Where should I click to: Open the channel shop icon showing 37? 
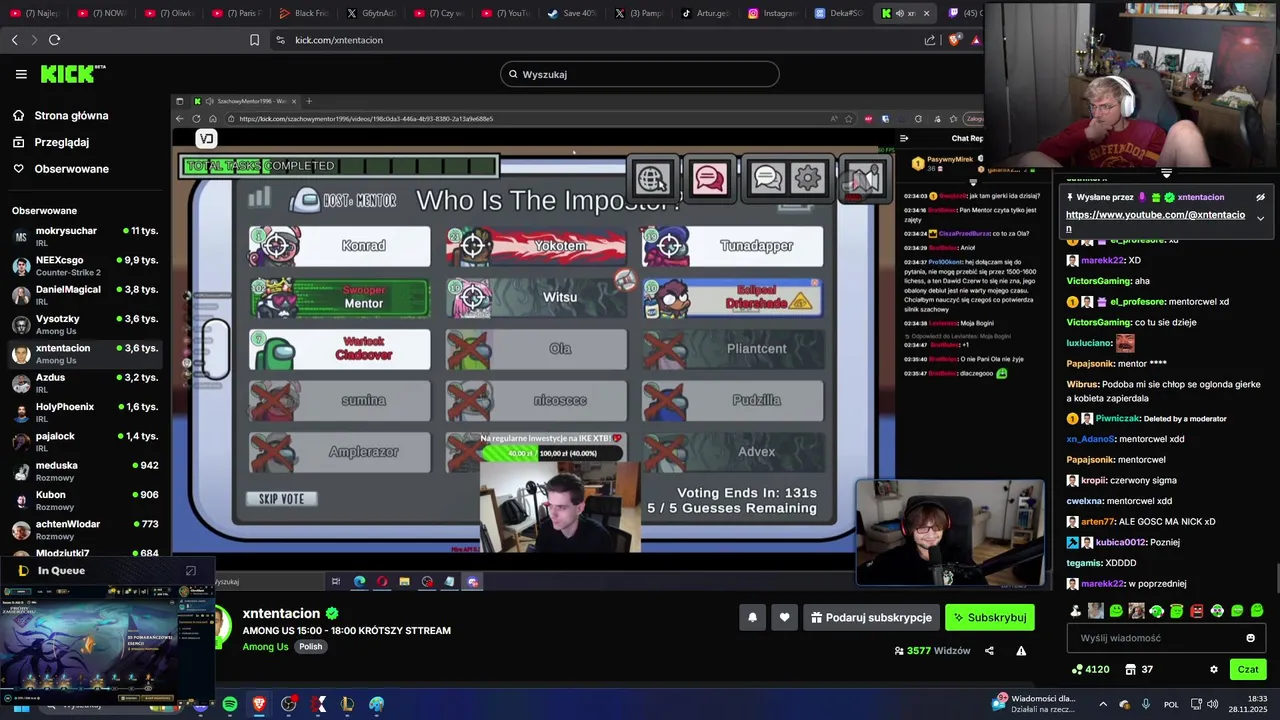point(1139,669)
